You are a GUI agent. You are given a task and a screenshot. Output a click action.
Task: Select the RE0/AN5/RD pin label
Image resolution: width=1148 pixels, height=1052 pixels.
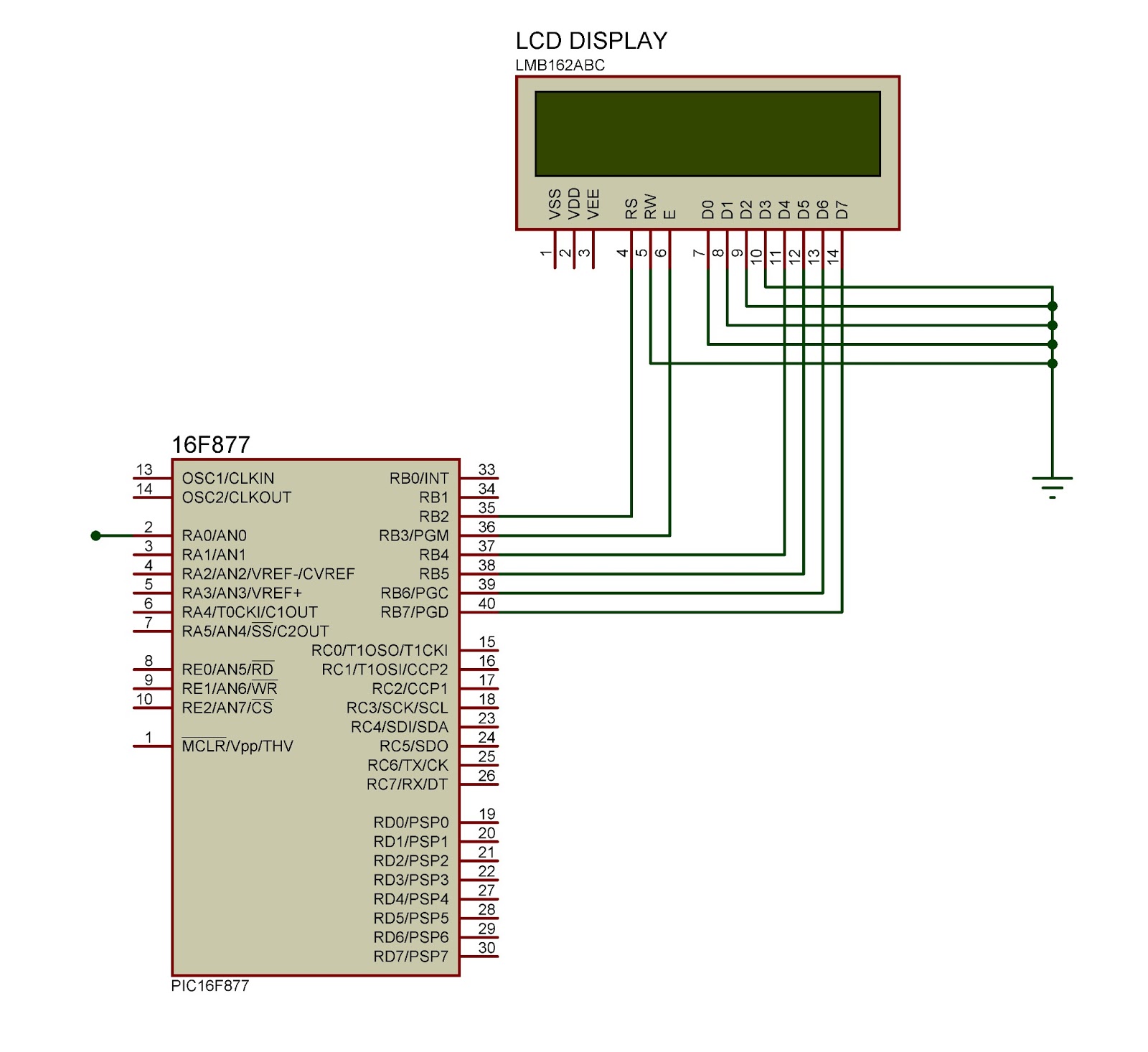(x=228, y=670)
